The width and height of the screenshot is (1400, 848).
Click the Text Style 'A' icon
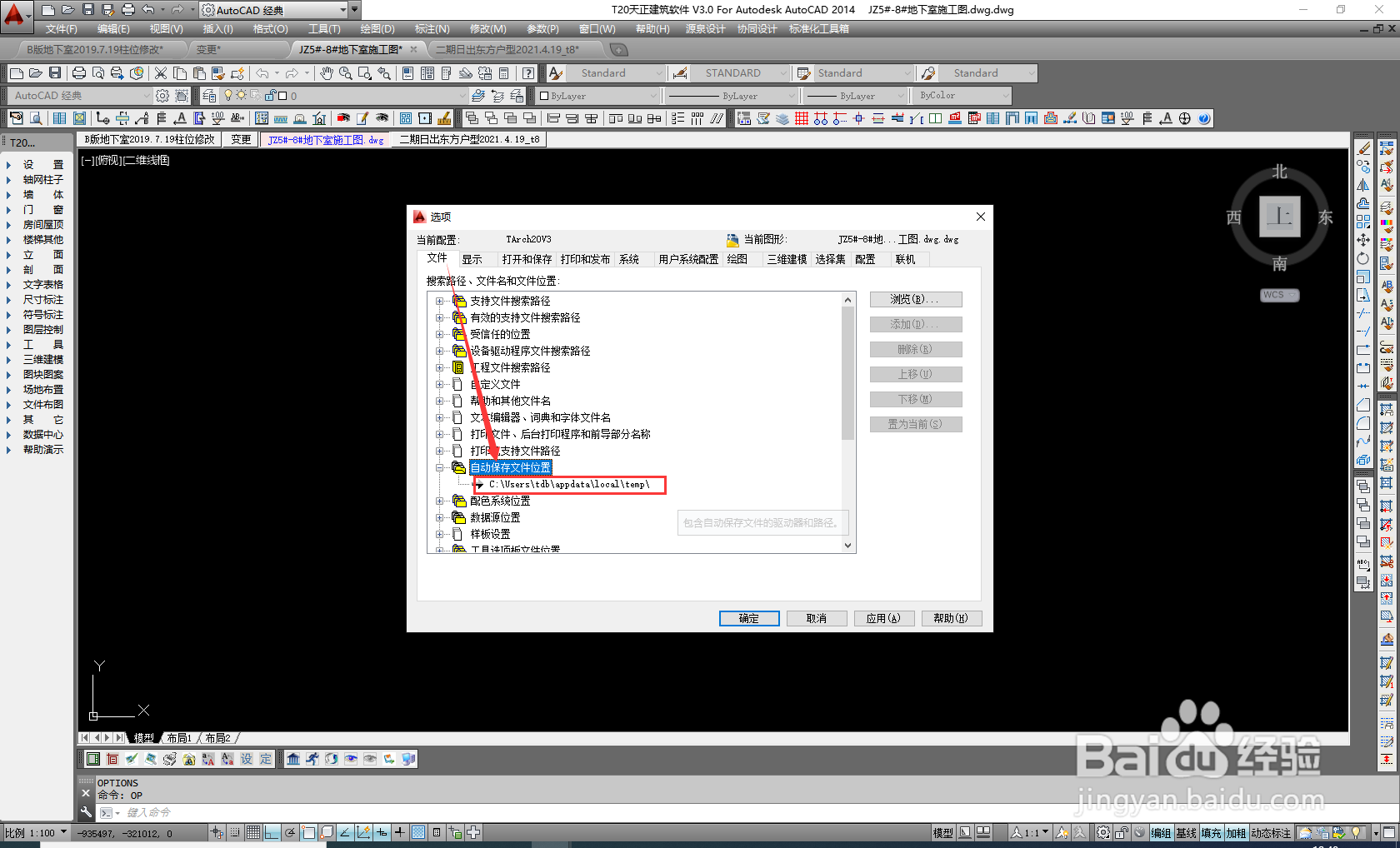pyautogui.click(x=555, y=73)
